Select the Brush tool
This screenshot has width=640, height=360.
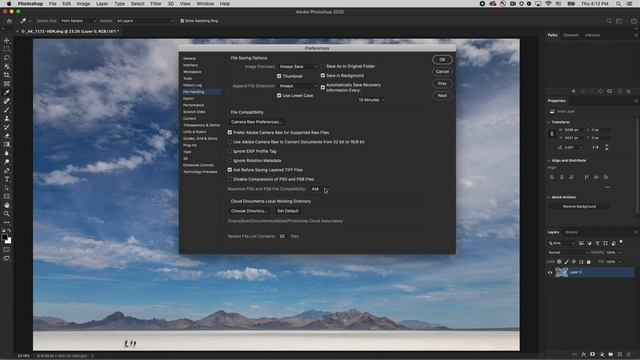point(7,109)
